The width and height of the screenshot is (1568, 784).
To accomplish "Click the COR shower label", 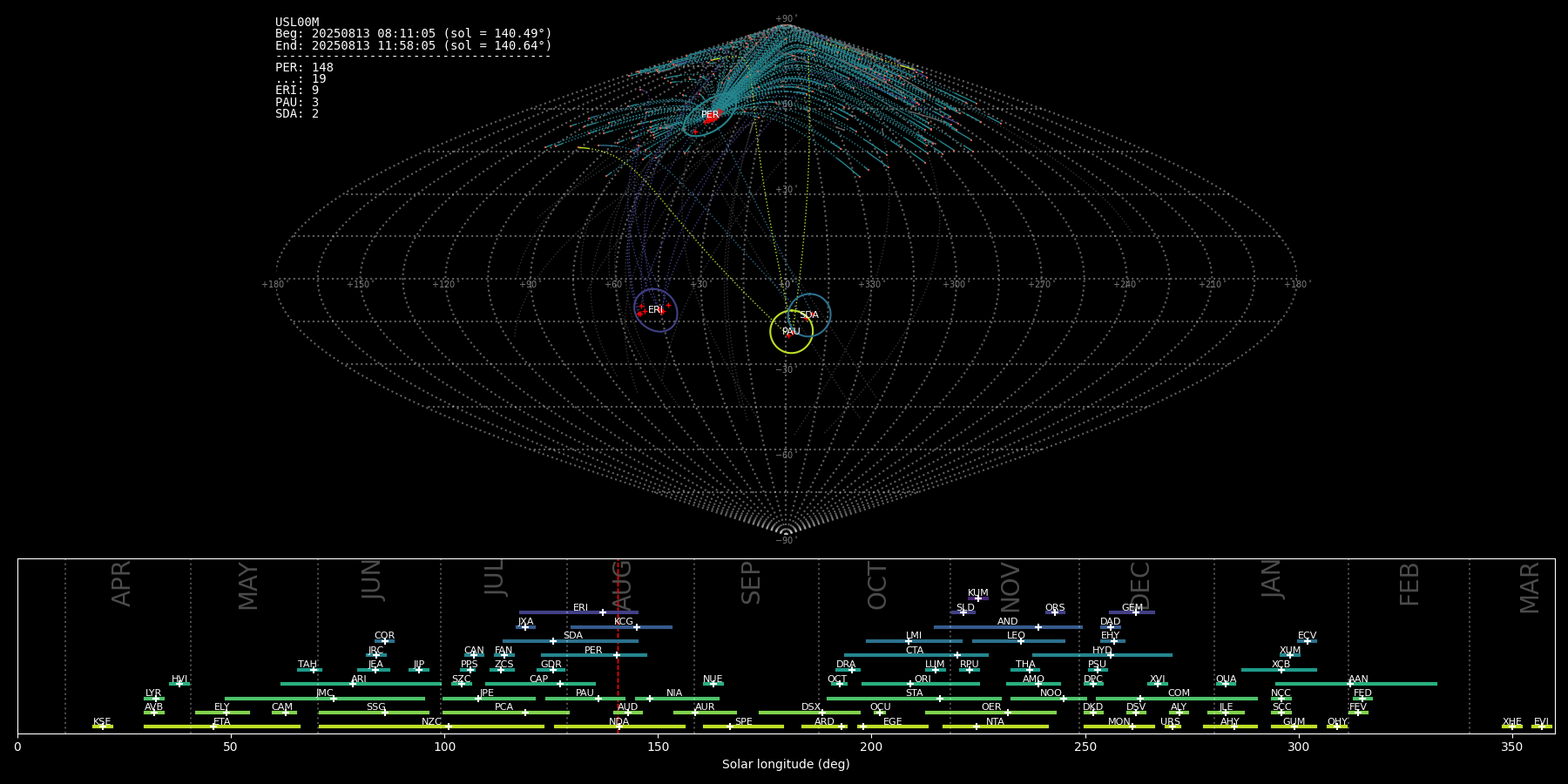I will (384, 636).
